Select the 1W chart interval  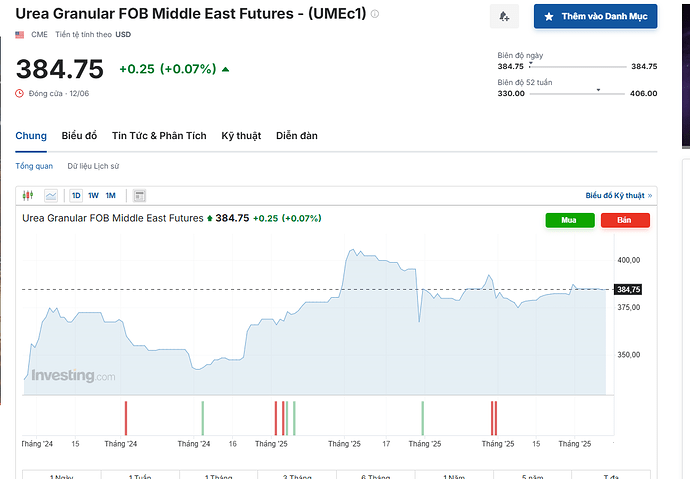click(x=93, y=196)
